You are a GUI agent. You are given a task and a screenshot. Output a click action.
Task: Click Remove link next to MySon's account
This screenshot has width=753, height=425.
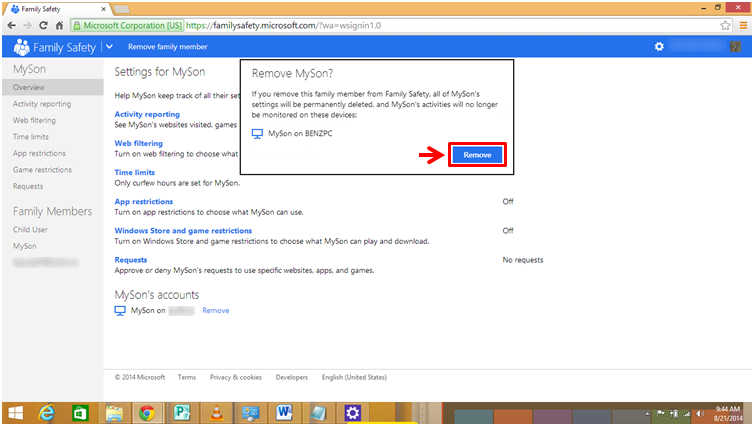pos(216,310)
